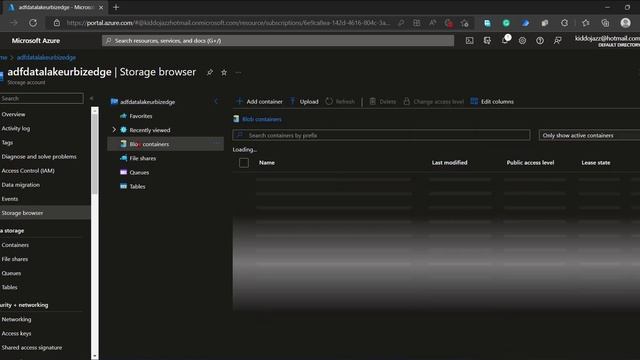
Task: Focus Search containers by prefix field
Action: point(381,135)
